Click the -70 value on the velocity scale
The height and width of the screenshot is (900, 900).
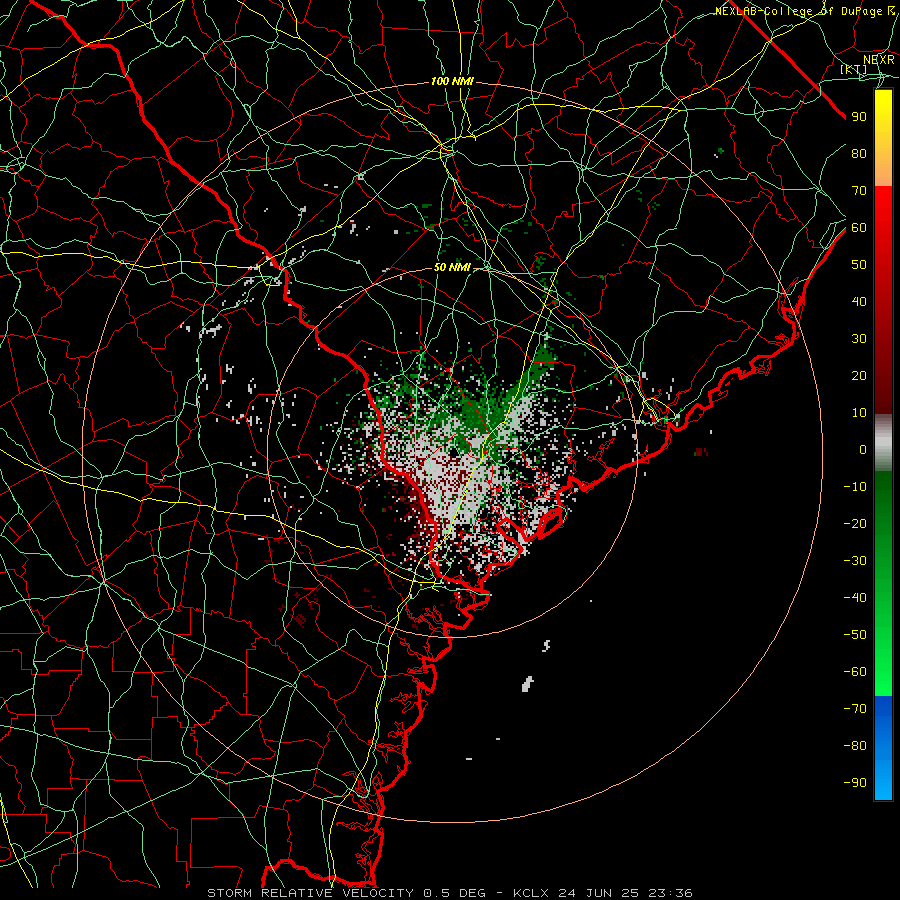pyautogui.click(x=855, y=709)
